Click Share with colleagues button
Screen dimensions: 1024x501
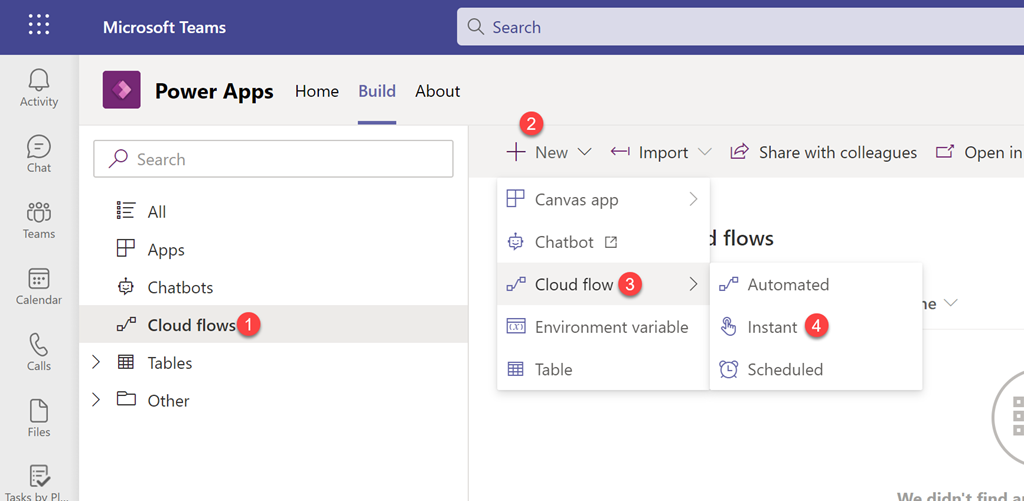(x=824, y=152)
